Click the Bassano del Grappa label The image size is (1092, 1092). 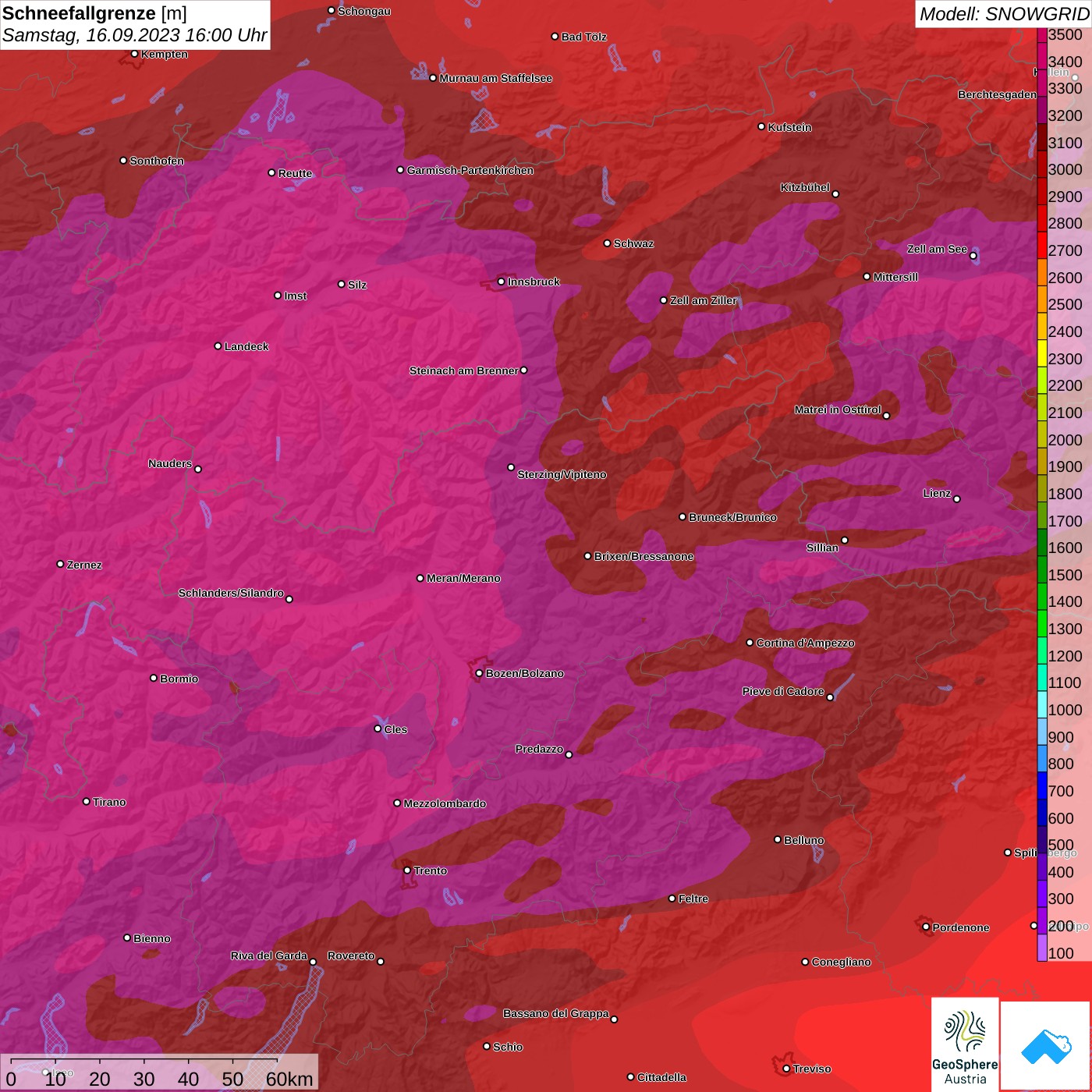point(555,1013)
